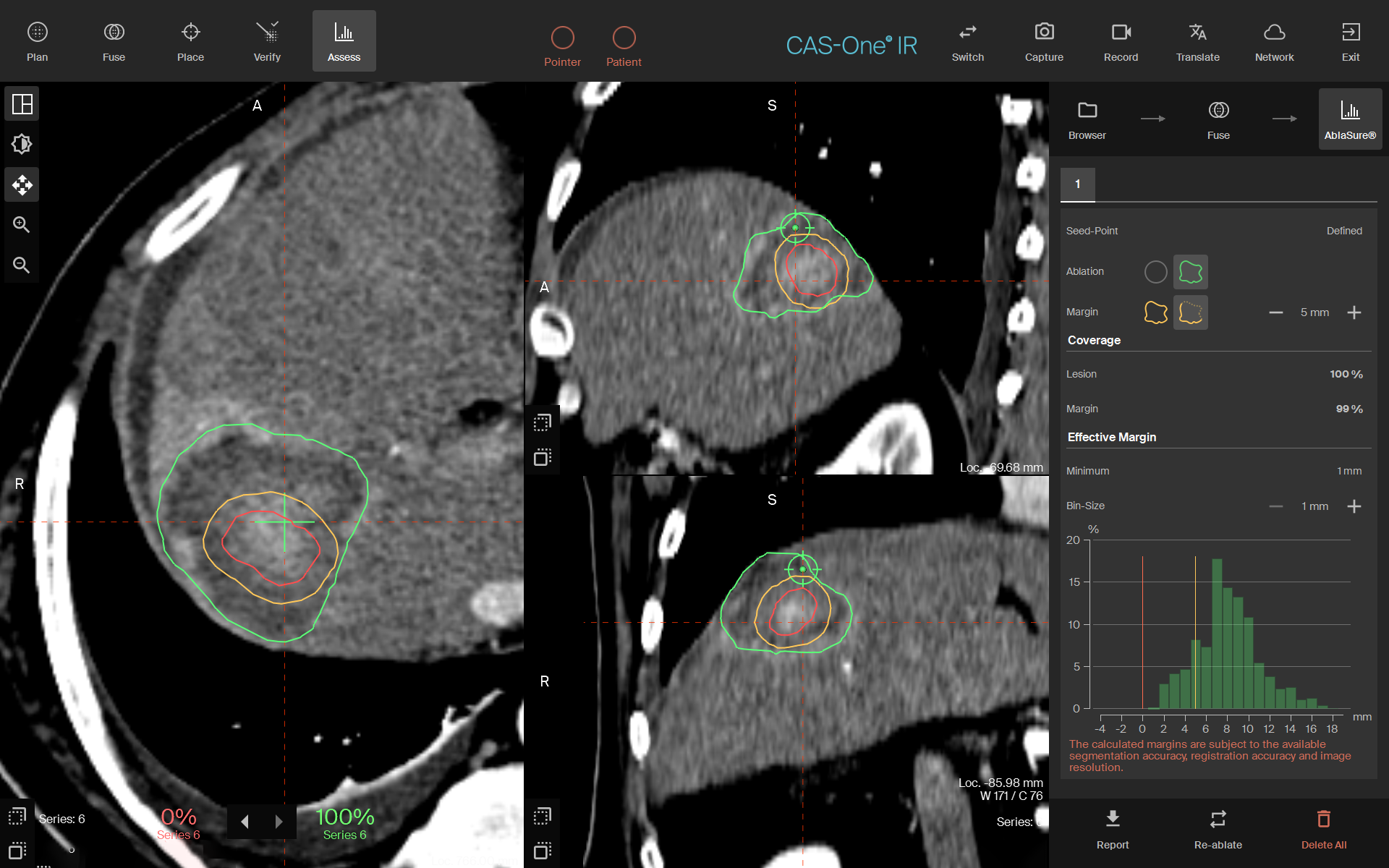Click the Pointer tracking indicator

coord(563,46)
